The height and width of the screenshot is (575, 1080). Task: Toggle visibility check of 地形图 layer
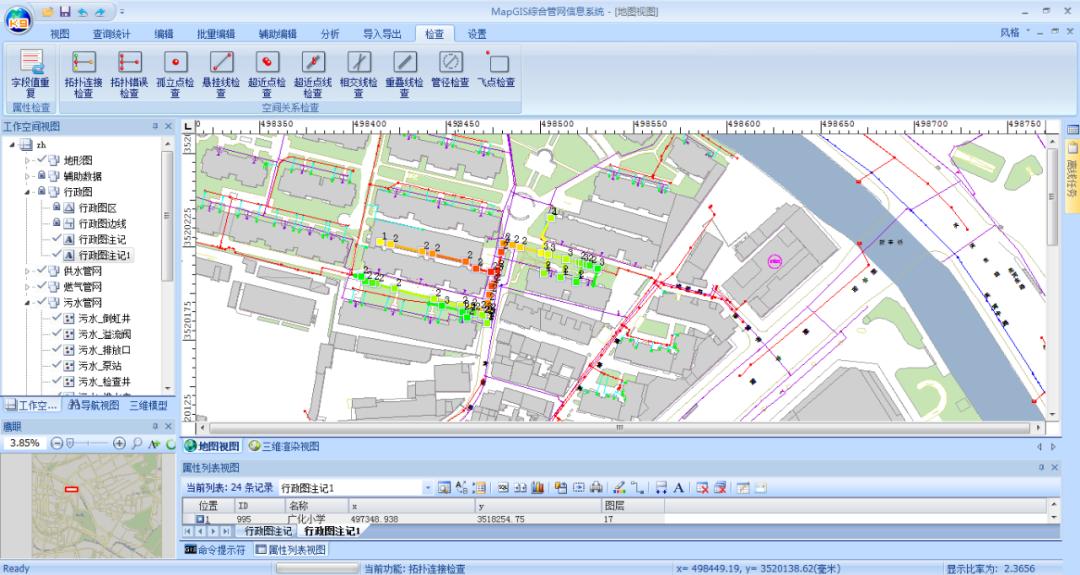42,160
